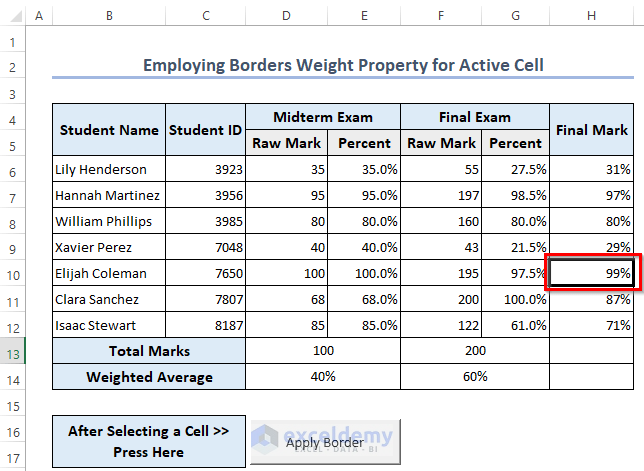Select the Final Exam merged header
The height and width of the screenshot is (471, 644).
pyautogui.click(x=475, y=117)
